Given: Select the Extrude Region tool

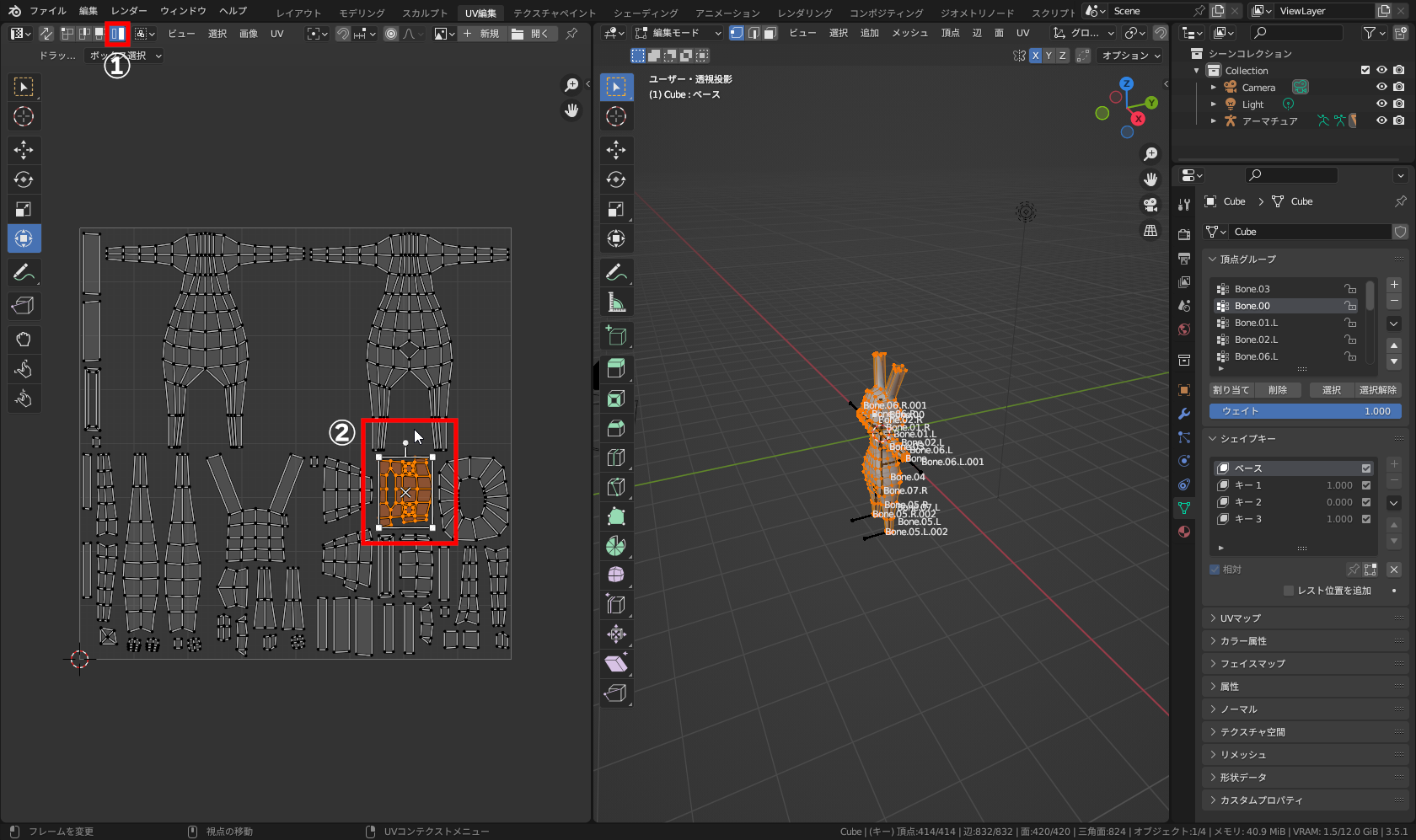Looking at the screenshot, I should 616,369.
